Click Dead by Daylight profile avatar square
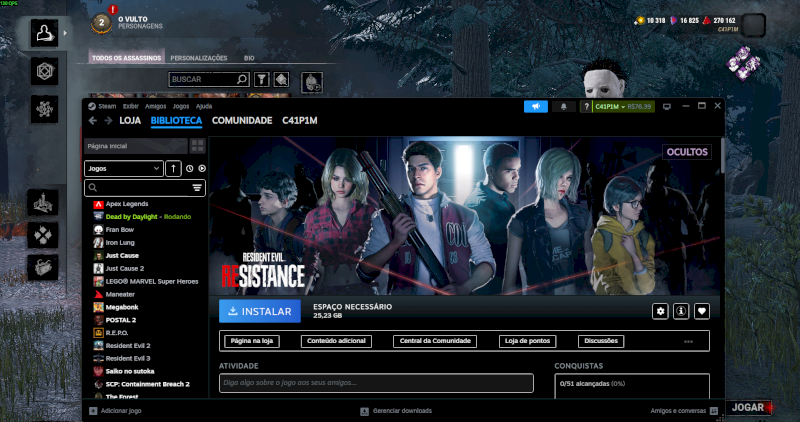 click(754, 25)
